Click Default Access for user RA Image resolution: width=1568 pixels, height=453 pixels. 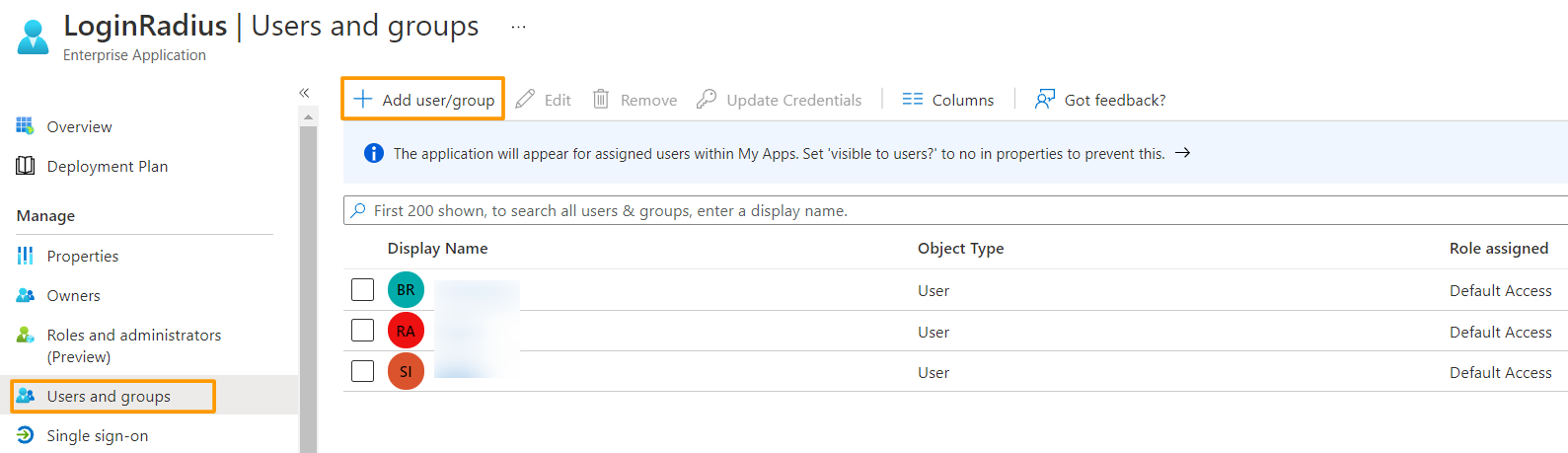tap(1501, 332)
